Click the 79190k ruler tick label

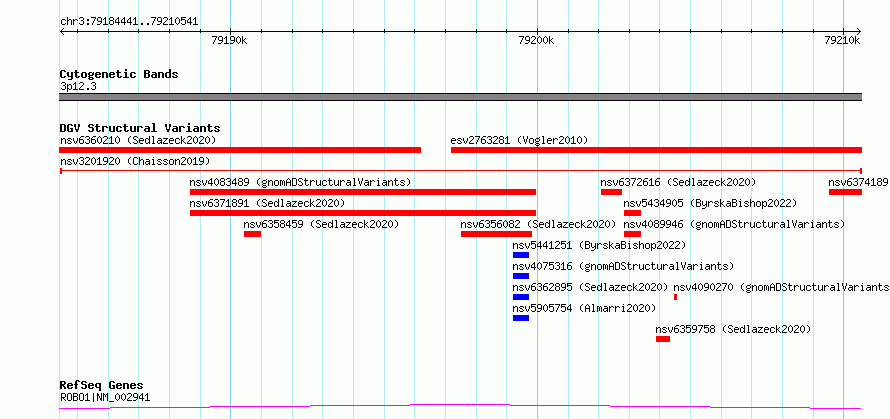coord(229,40)
